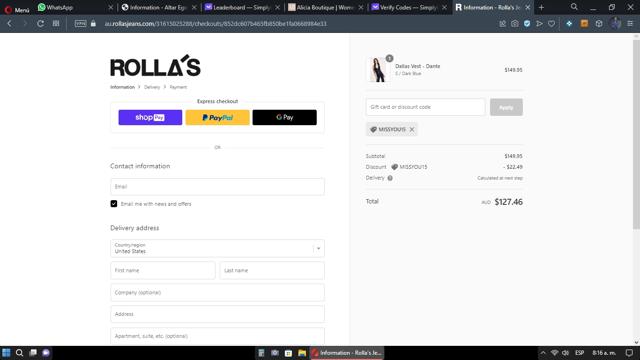This screenshot has width=640, height=360.
Task: Toggle the VPN badge in address bar
Action: click(80, 24)
